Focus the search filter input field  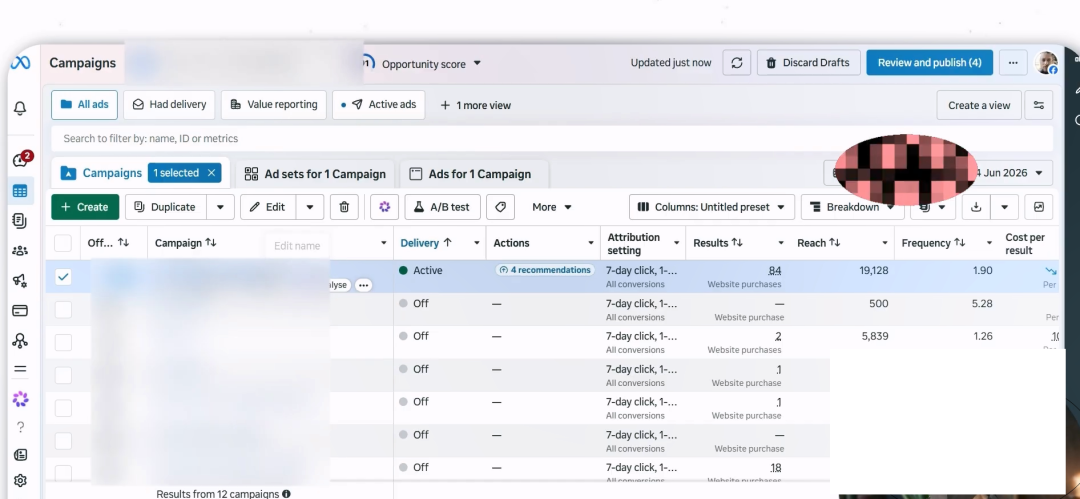tap(552, 139)
